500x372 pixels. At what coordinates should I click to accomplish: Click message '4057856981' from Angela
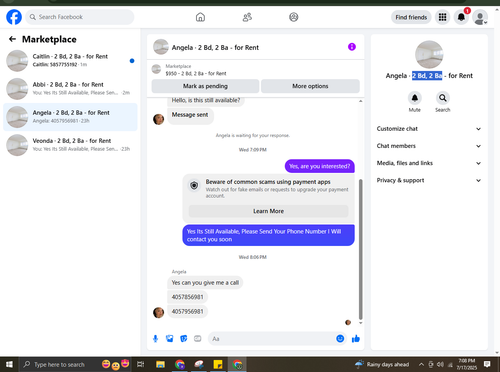click(x=187, y=297)
